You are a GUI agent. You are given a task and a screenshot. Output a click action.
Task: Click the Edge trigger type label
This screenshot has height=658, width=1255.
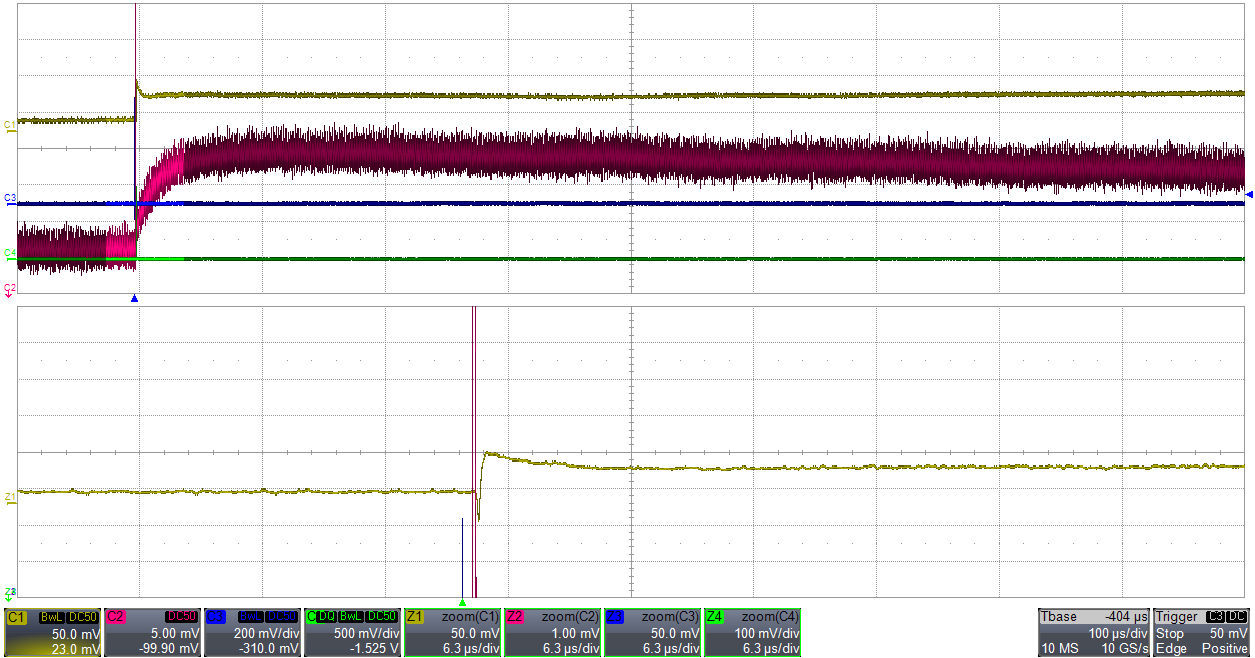click(x=1170, y=649)
